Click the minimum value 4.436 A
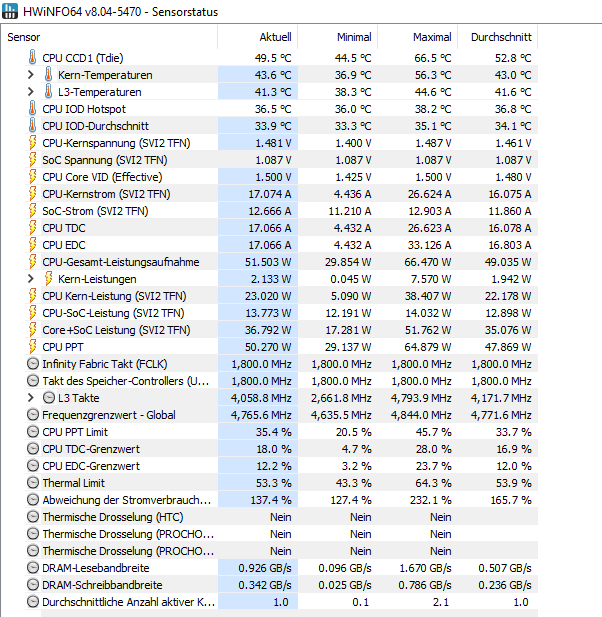Viewport: 602px width, 617px height. tap(353, 194)
